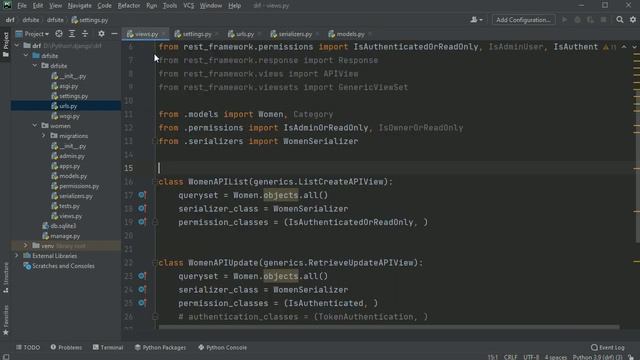This screenshot has width=640, height=360.
Task: Click override gutter icon on line 18
Action: pos(142,209)
